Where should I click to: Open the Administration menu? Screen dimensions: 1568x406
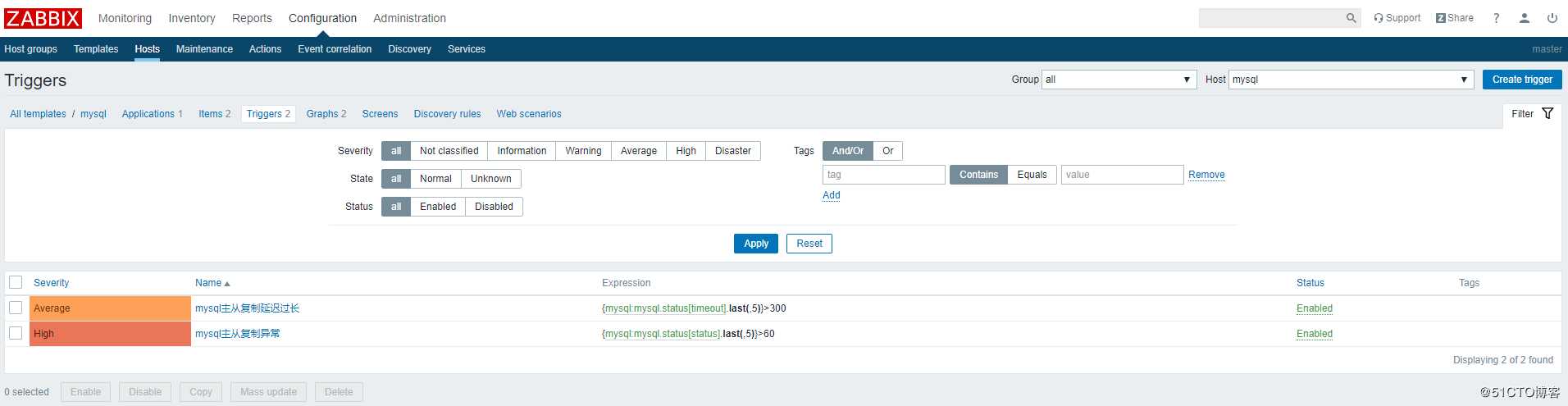[x=409, y=18]
